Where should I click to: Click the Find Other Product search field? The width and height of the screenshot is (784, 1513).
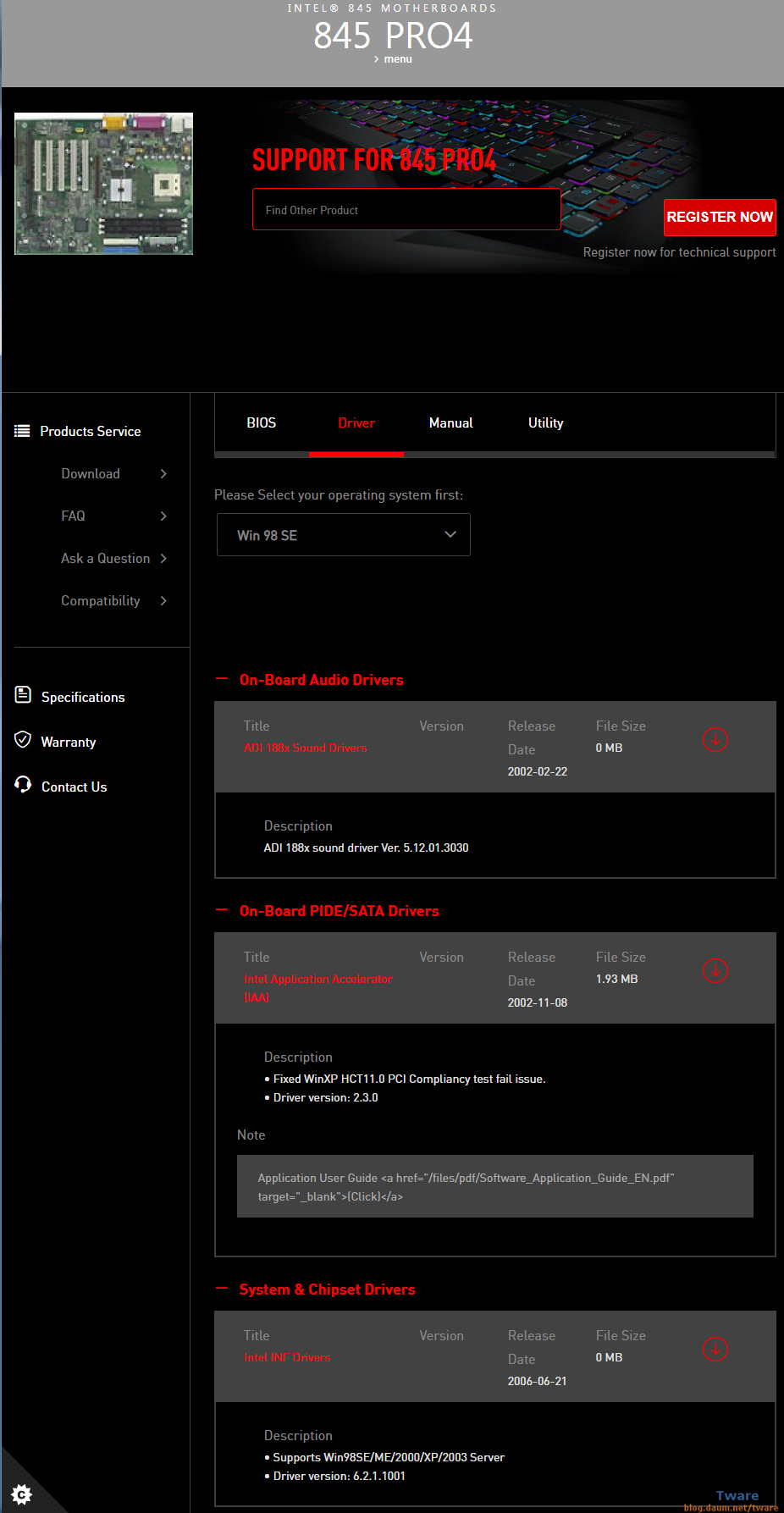(x=406, y=209)
